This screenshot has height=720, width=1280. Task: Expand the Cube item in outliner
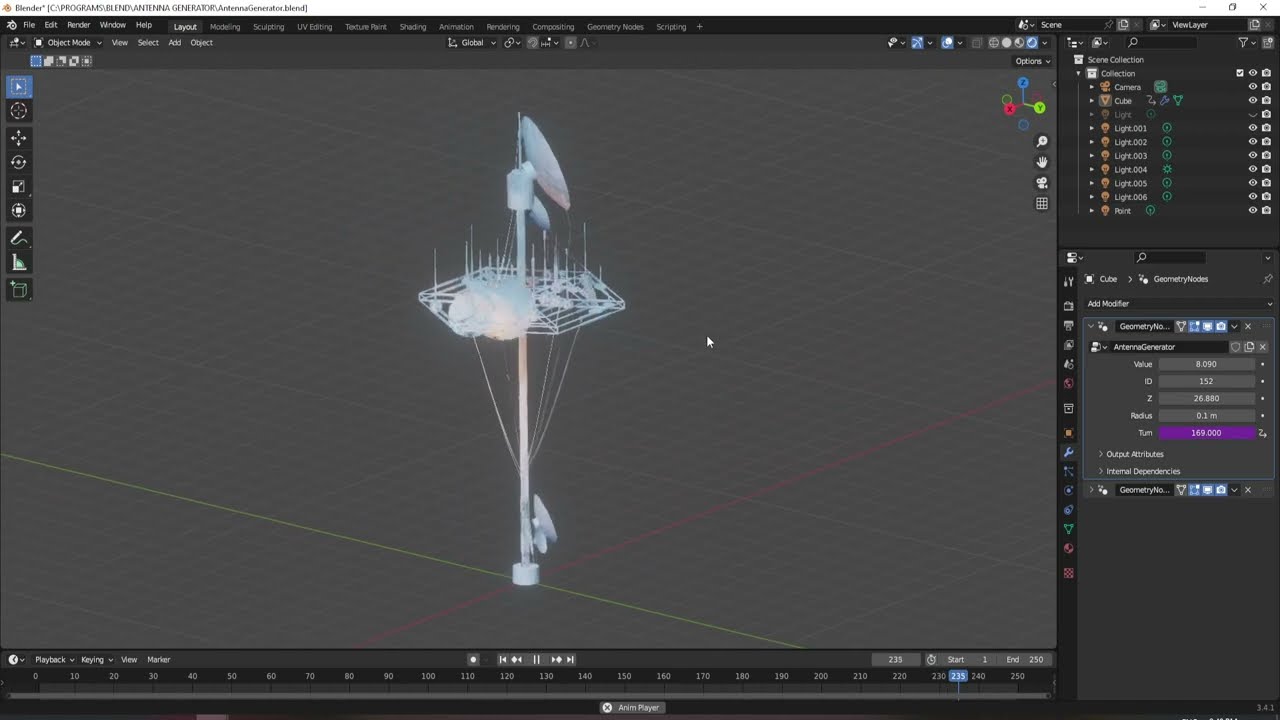point(1092,101)
